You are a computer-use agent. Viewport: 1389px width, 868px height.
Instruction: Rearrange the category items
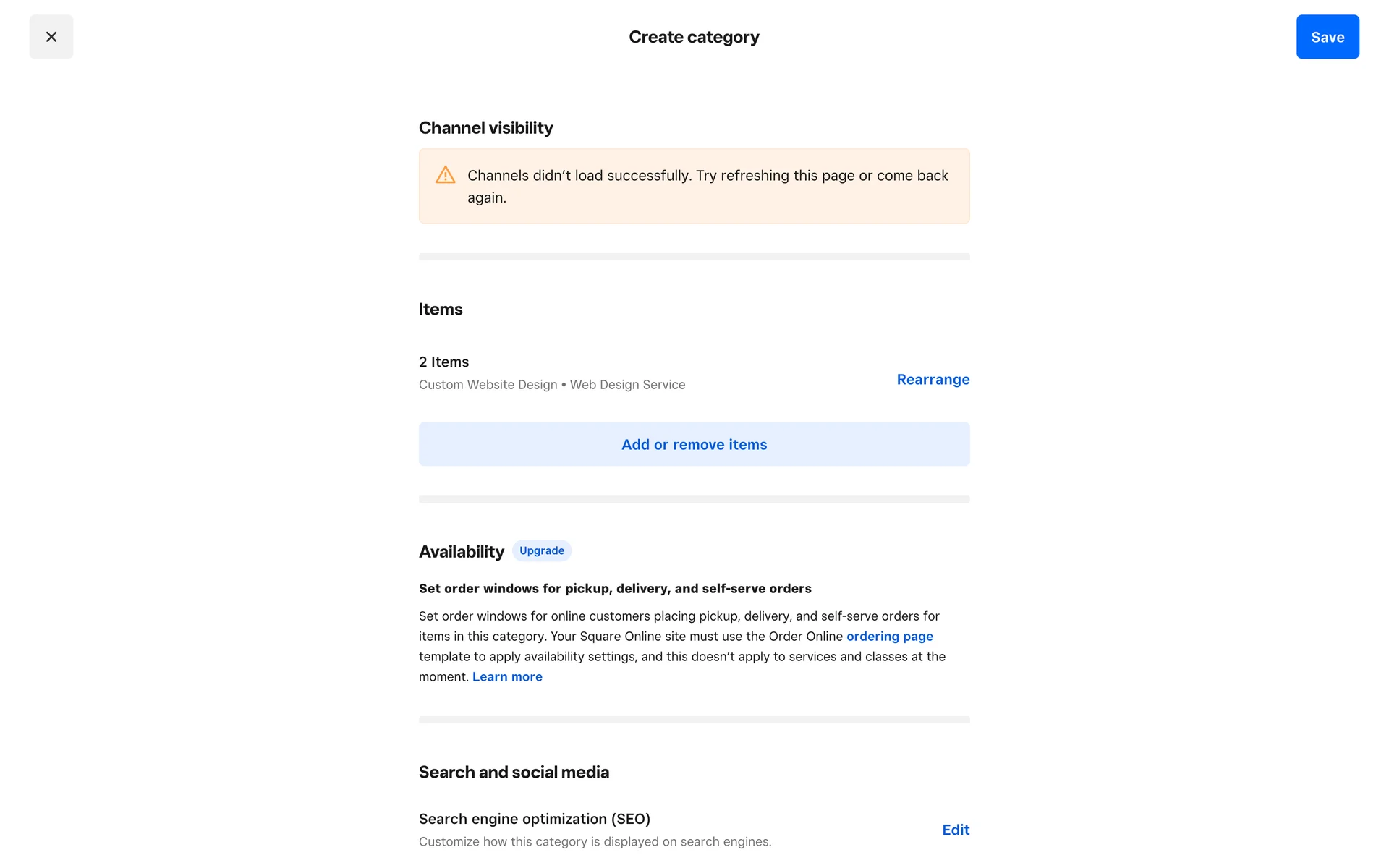[x=933, y=380]
